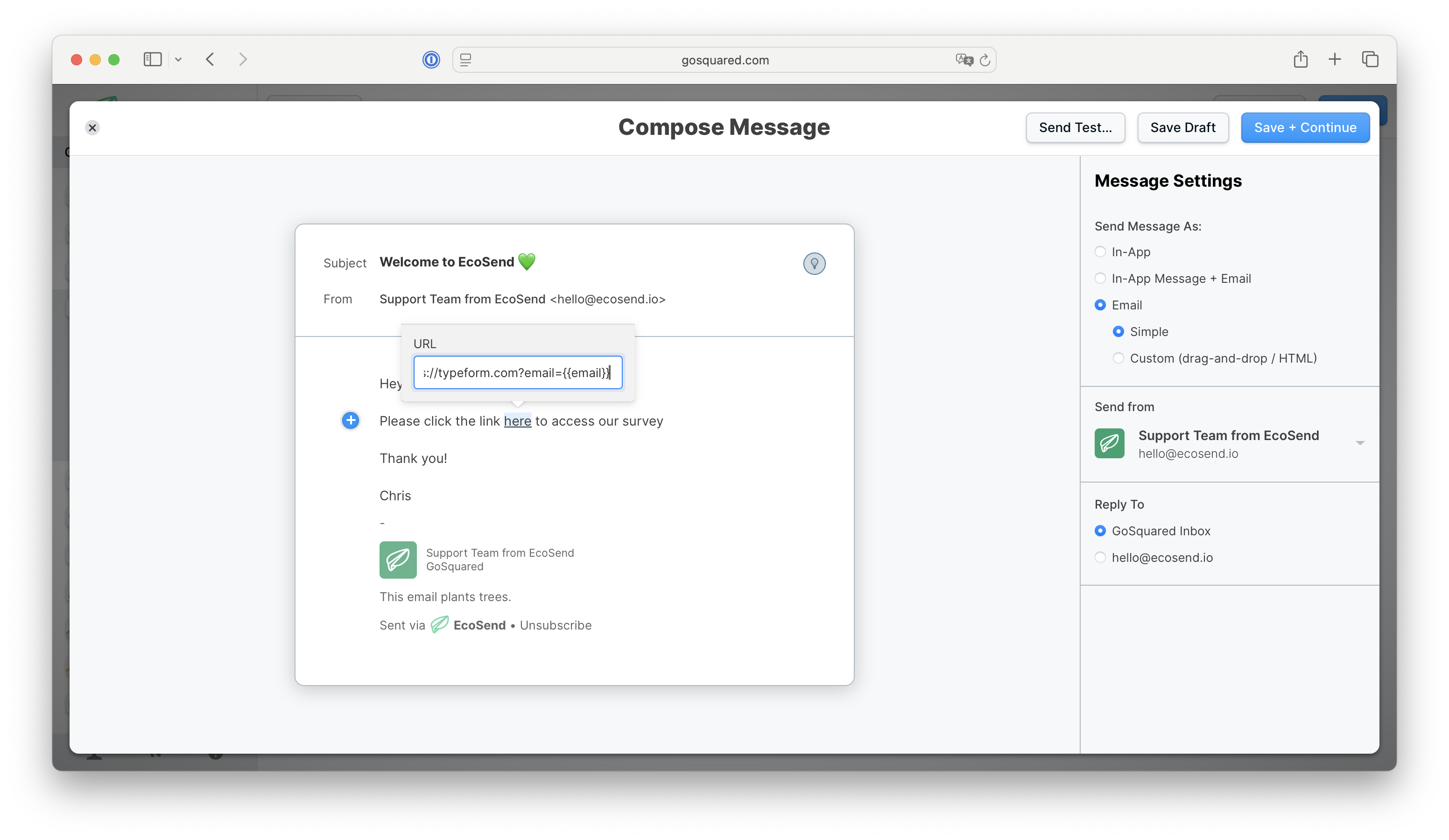Click the 1Password extension icon

pyautogui.click(x=431, y=60)
